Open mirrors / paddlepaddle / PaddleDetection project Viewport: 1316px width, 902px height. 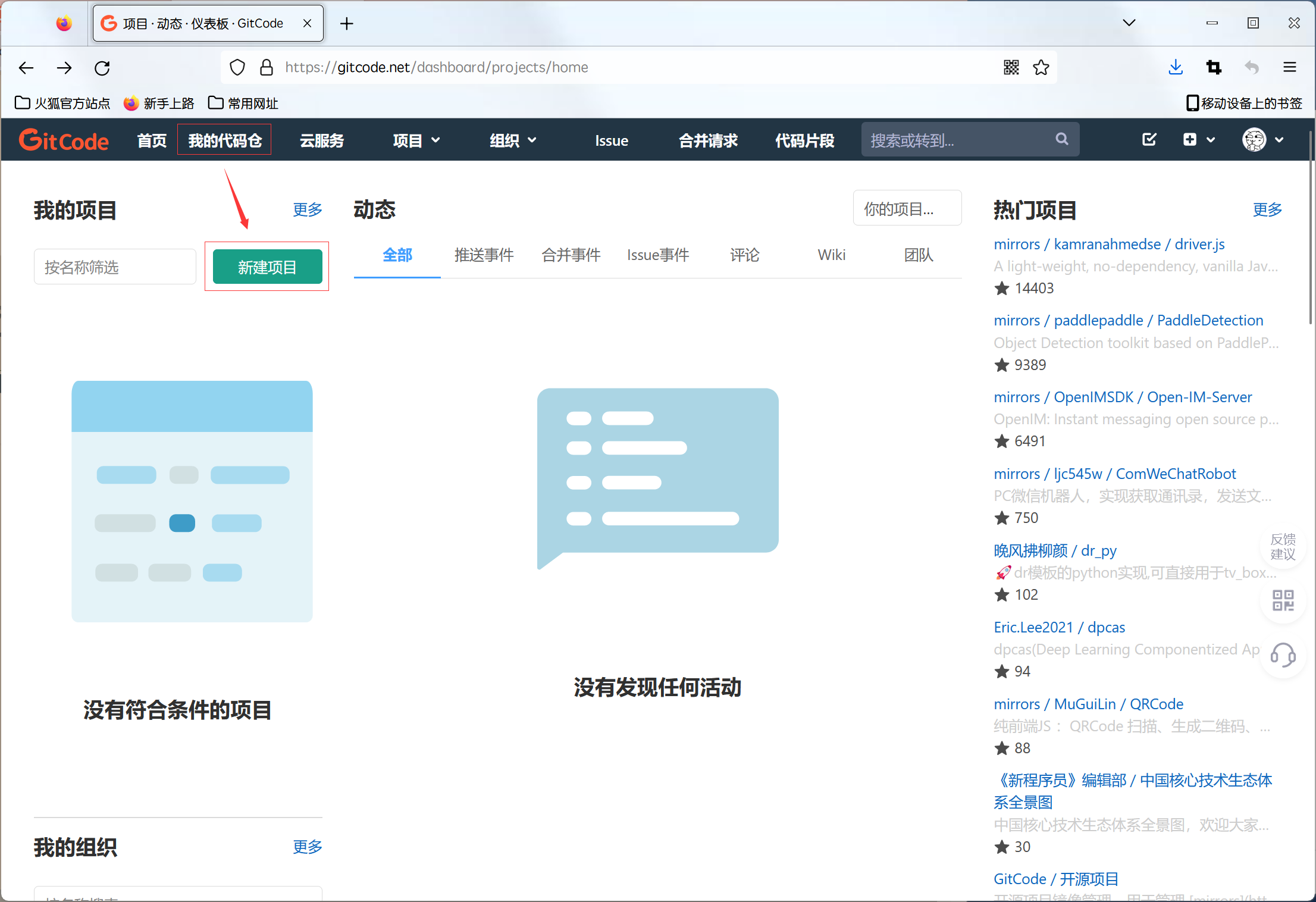1128,320
